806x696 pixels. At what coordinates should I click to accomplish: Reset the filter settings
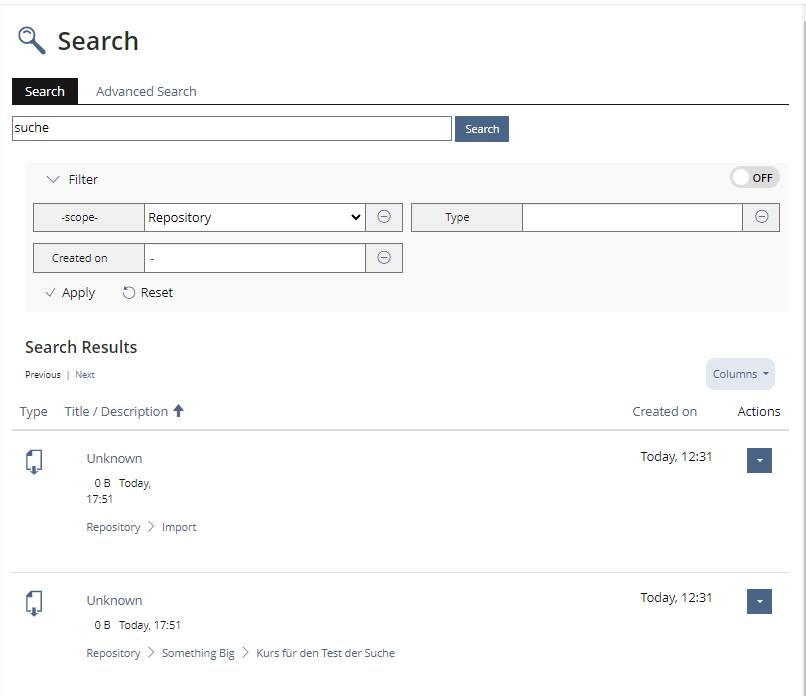tap(148, 293)
